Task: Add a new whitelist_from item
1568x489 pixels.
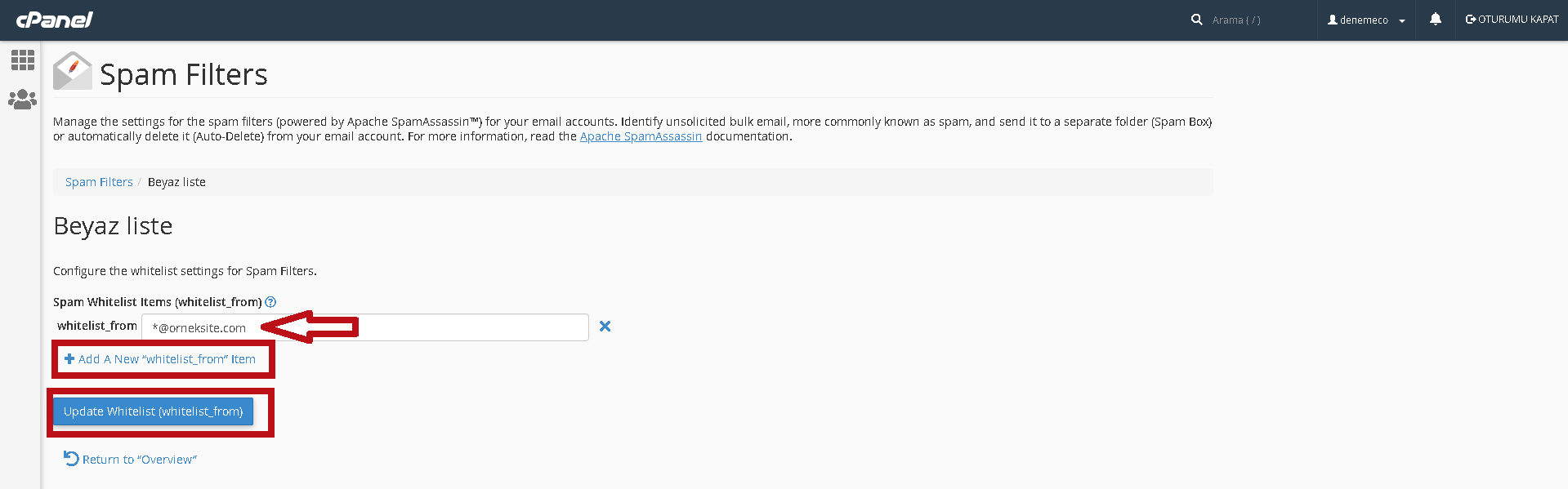Action: coord(160,359)
